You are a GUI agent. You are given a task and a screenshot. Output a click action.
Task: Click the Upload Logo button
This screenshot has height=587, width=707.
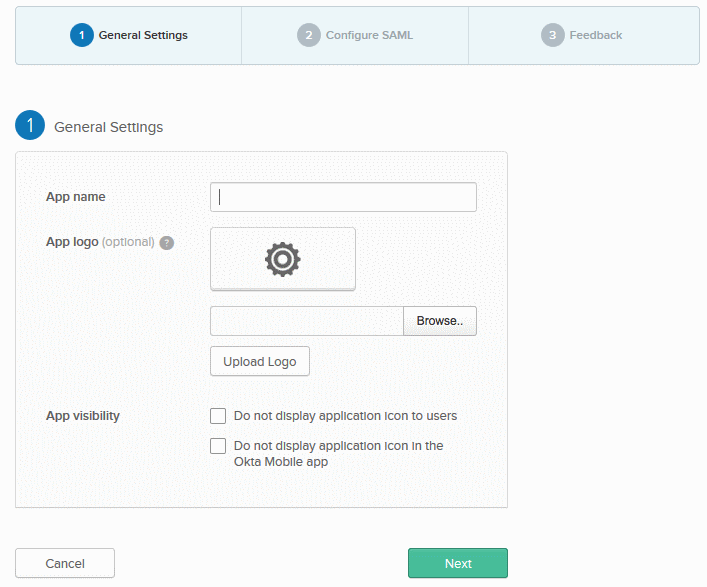260,361
